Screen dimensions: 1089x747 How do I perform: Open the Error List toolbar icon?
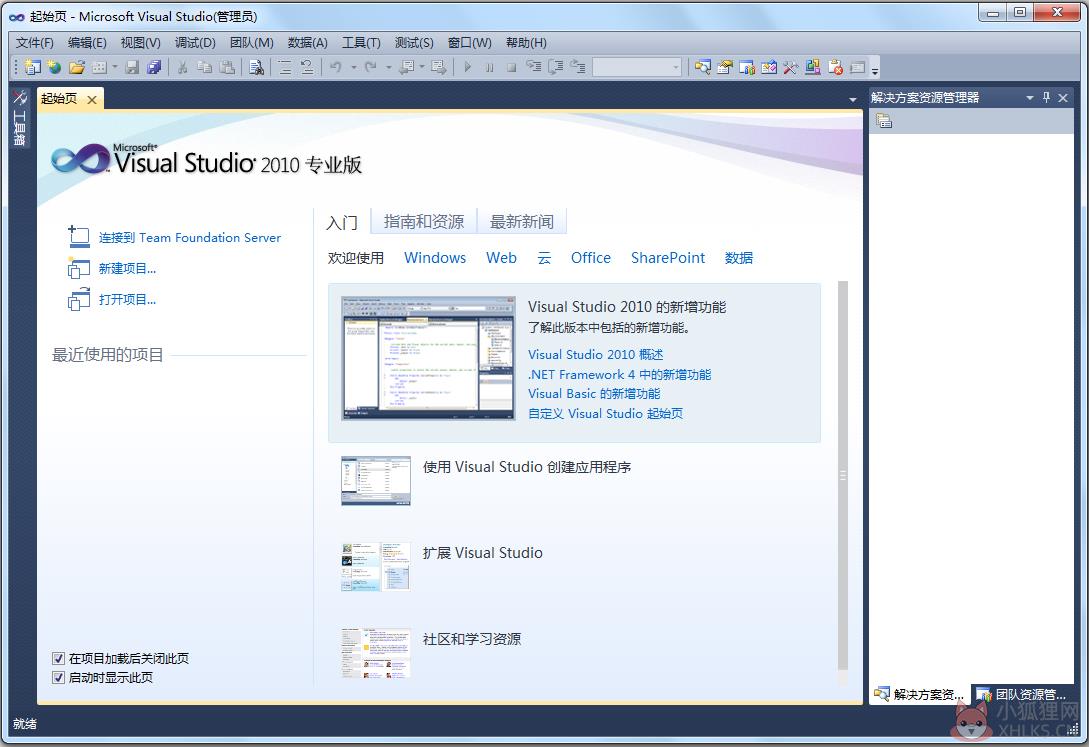(x=836, y=67)
